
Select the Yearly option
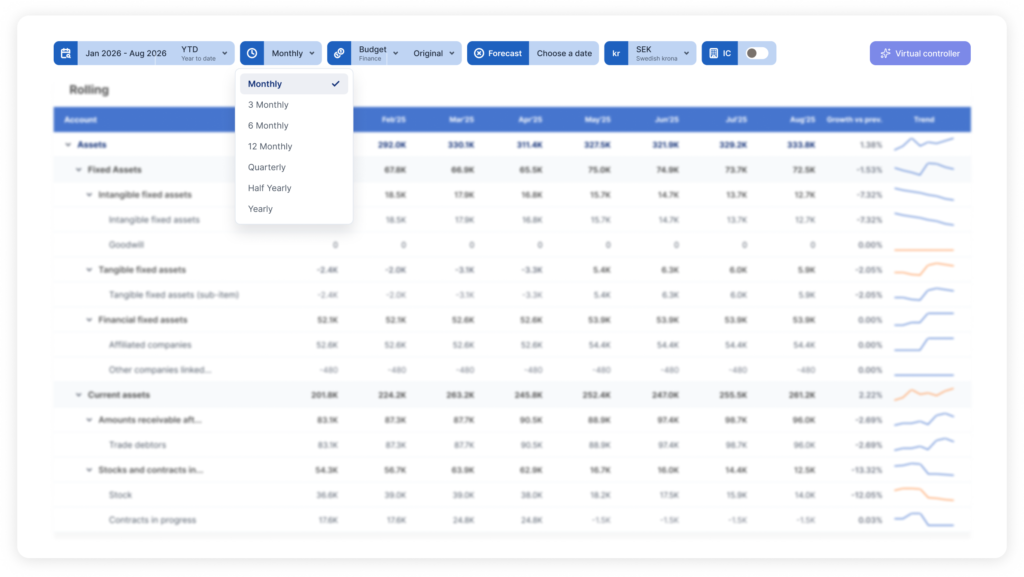pos(294,209)
